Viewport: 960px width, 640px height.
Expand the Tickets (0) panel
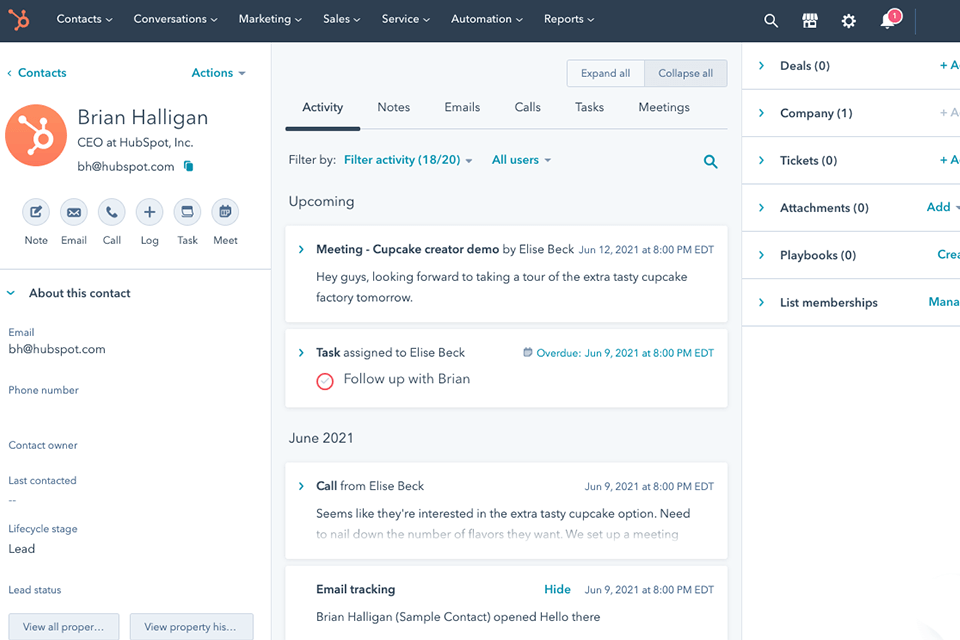(x=762, y=160)
